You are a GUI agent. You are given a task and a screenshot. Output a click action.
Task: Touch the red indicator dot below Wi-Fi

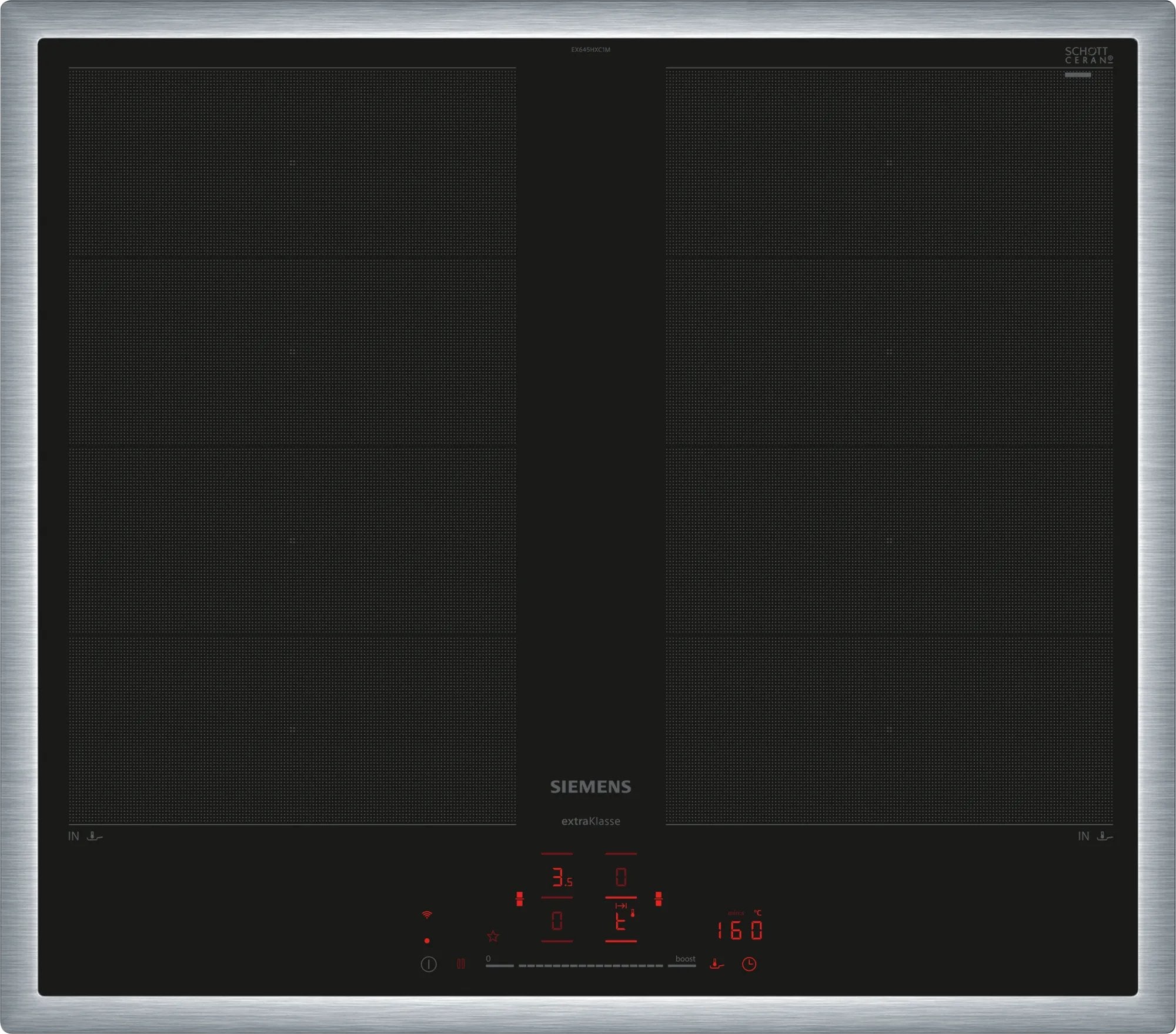(x=427, y=941)
